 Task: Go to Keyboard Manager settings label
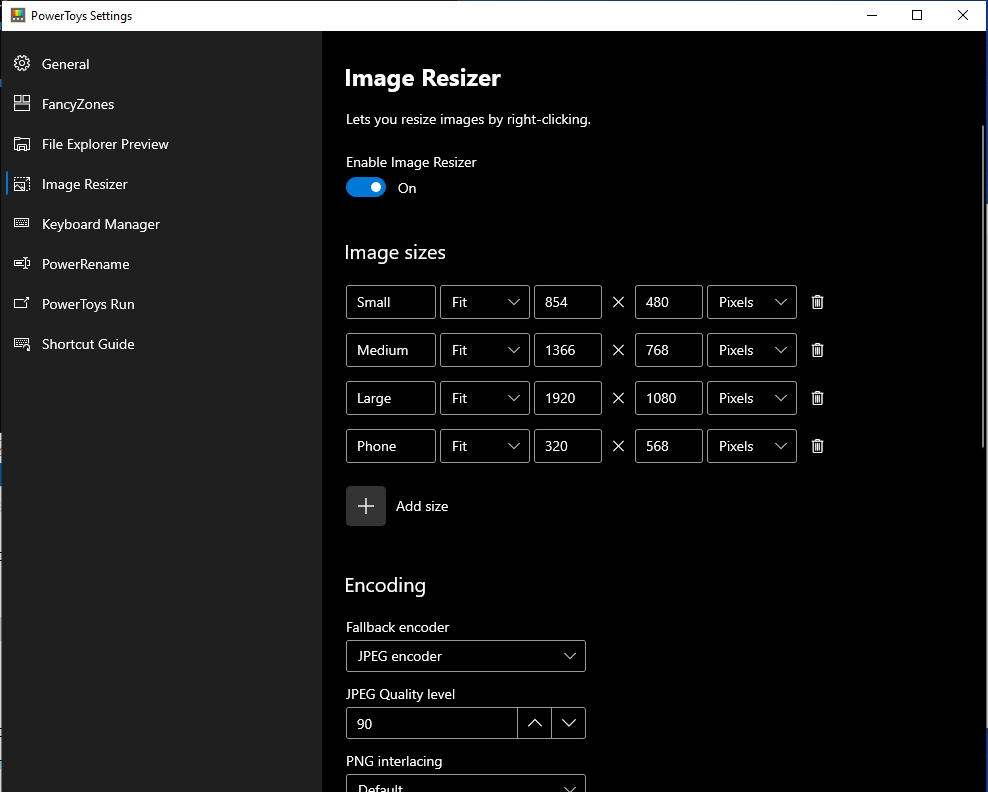[x=101, y=224]
